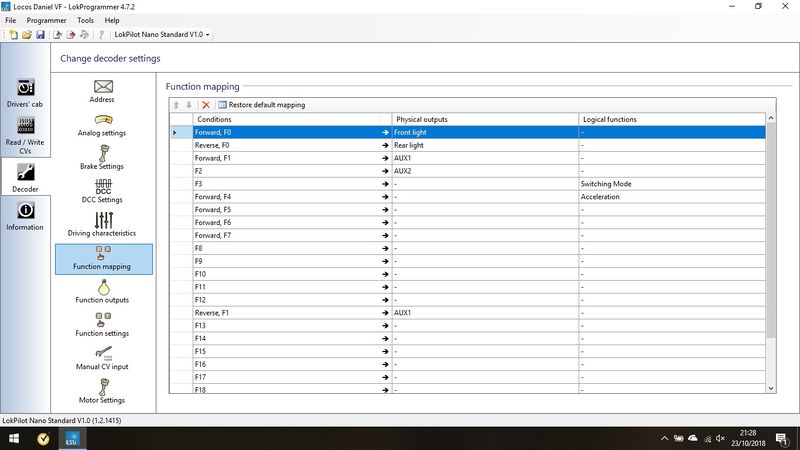800x450 pixels.
Task: Open the Information view
Action: tap(25, 216)
